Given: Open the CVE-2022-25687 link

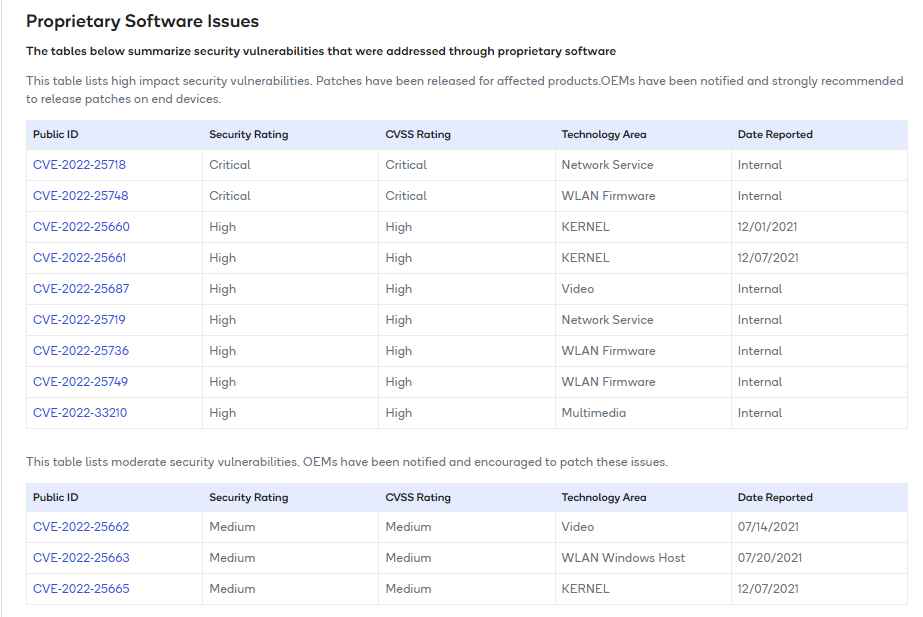Looking at the screenshot, I should click(x=81, y=288).
